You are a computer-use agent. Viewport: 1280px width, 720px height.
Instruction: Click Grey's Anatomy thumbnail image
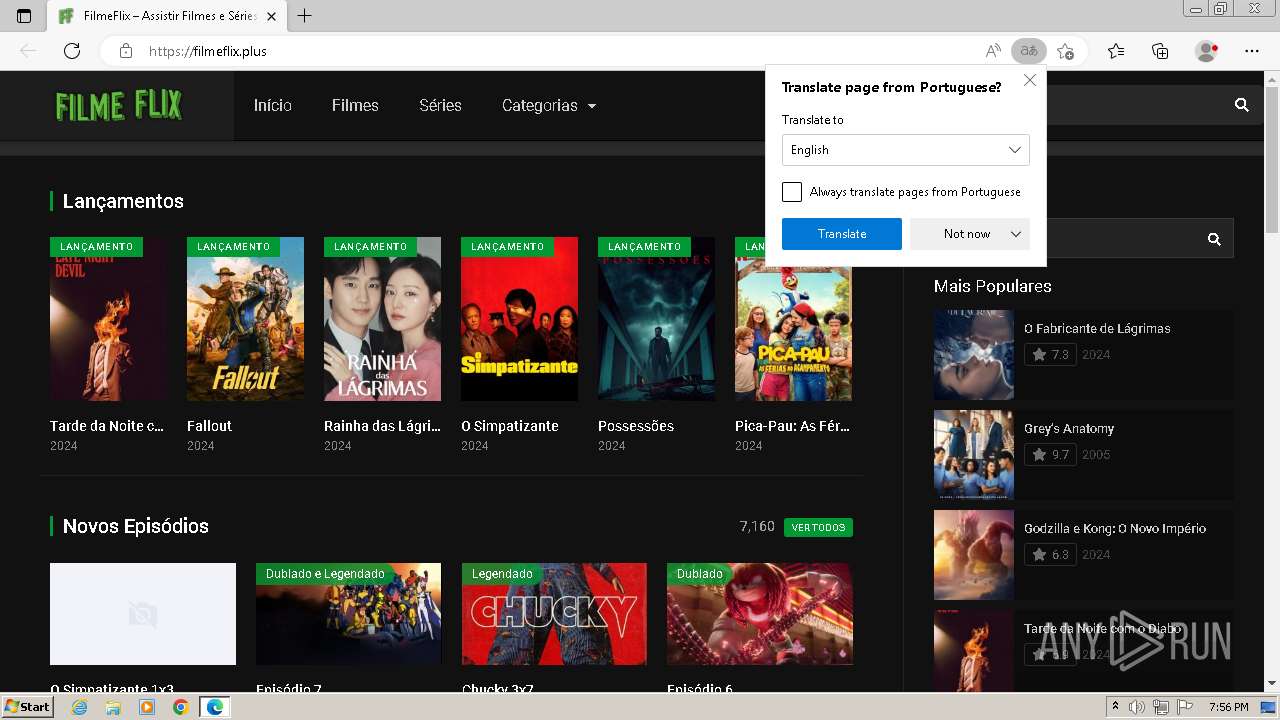click(x=974, y=455)
